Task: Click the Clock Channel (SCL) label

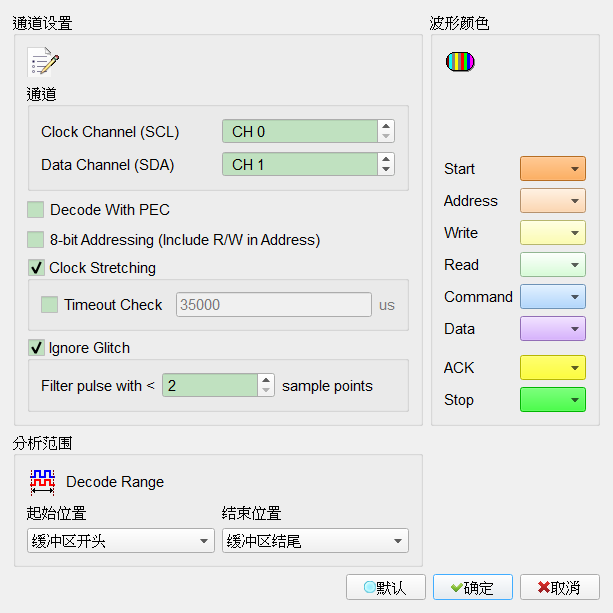Action: tap(110, 132)
